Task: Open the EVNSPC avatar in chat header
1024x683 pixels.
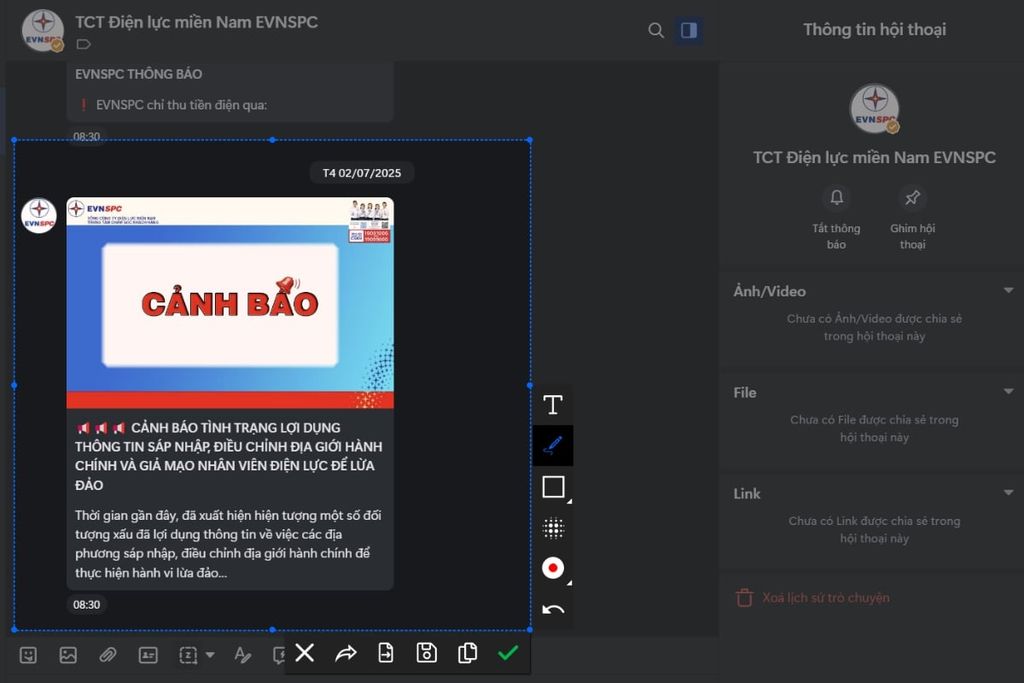Action: [43, 30]
